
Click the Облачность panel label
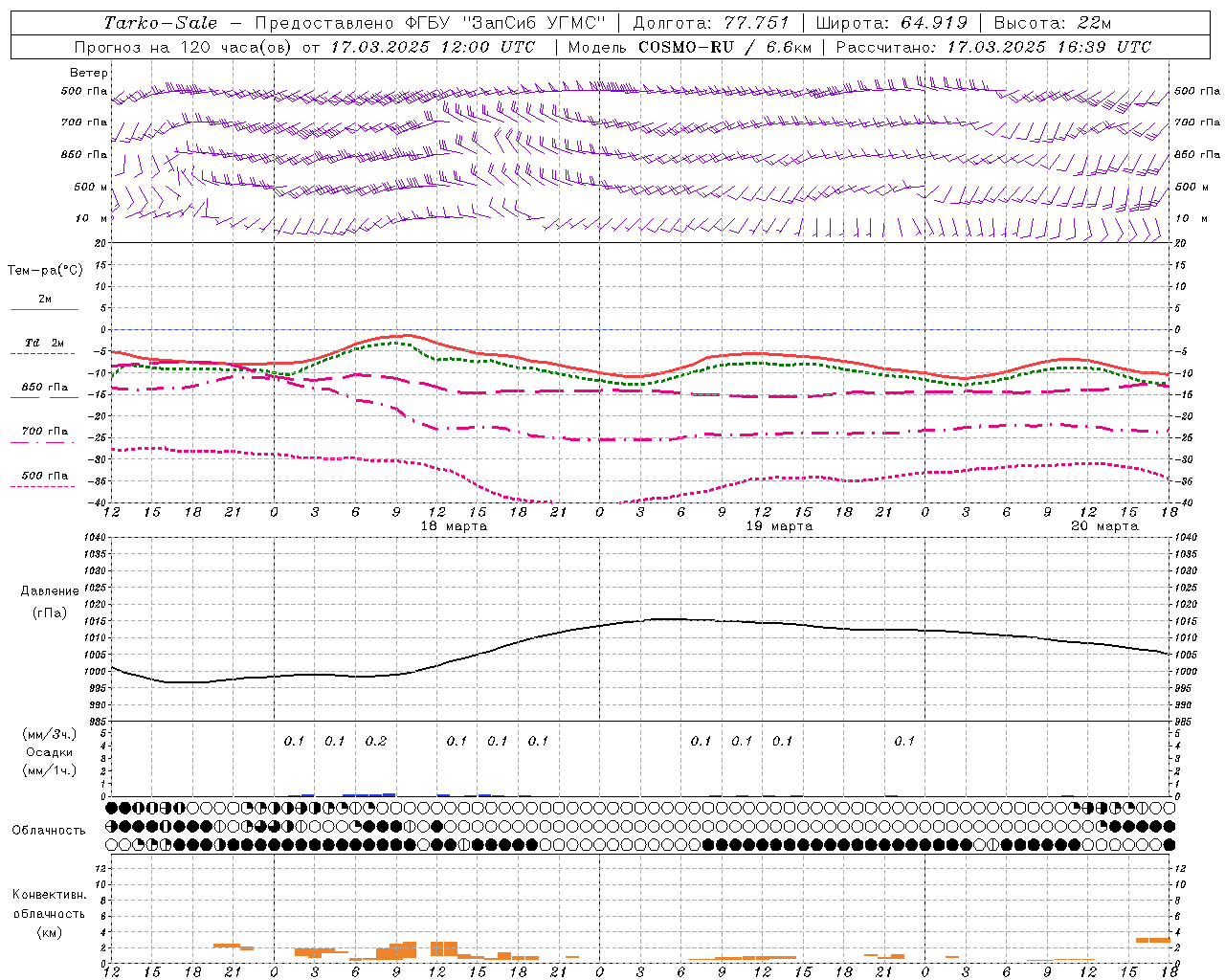(49, 831)
